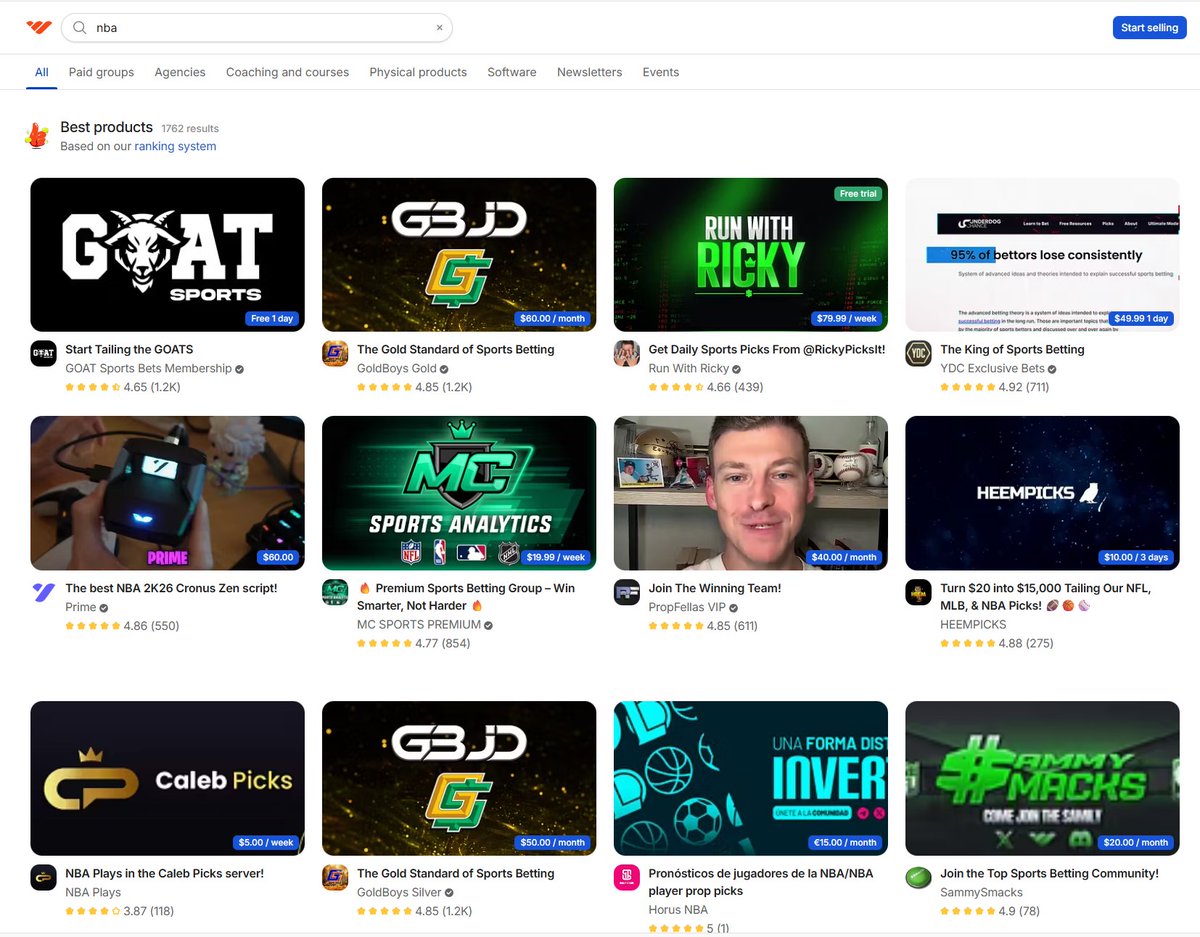This screenshot has width=1200, height=937.
Task: Click the Prime avatar icon
Action: click(43, 593)
